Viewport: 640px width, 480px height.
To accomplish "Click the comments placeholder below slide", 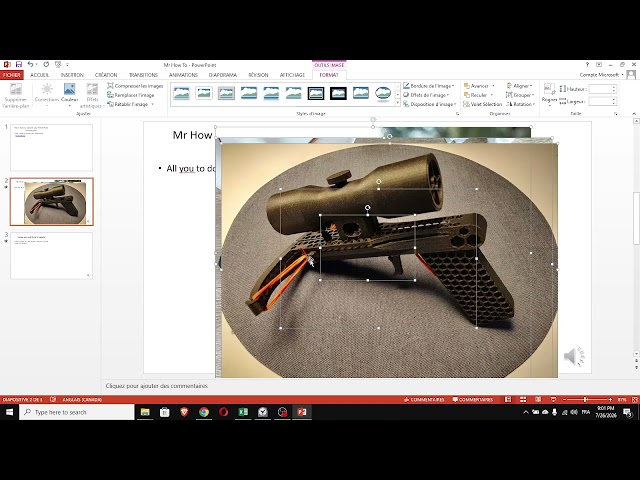I will click(157, 386).
